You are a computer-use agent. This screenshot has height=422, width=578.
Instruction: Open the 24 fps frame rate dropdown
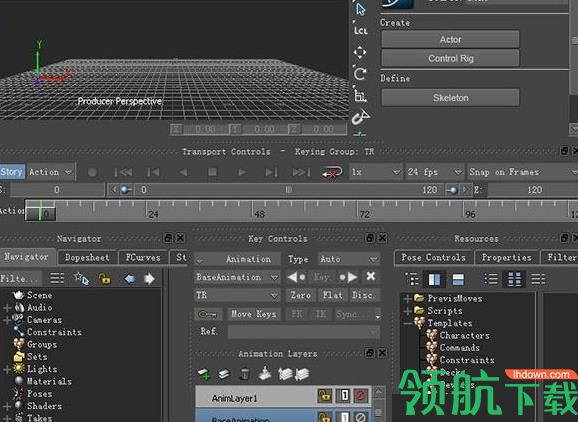coord(434,172)
